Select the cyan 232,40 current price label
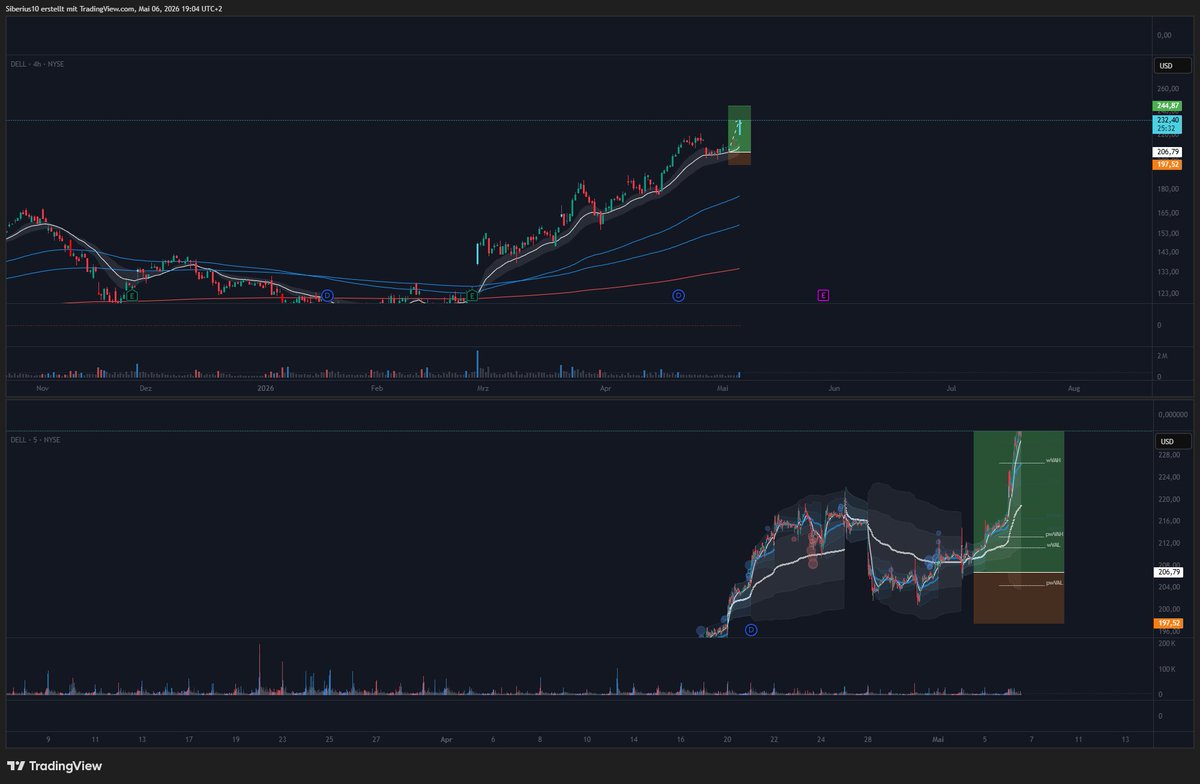This screenshot has height=784, width=1200. click(1167, 124)
